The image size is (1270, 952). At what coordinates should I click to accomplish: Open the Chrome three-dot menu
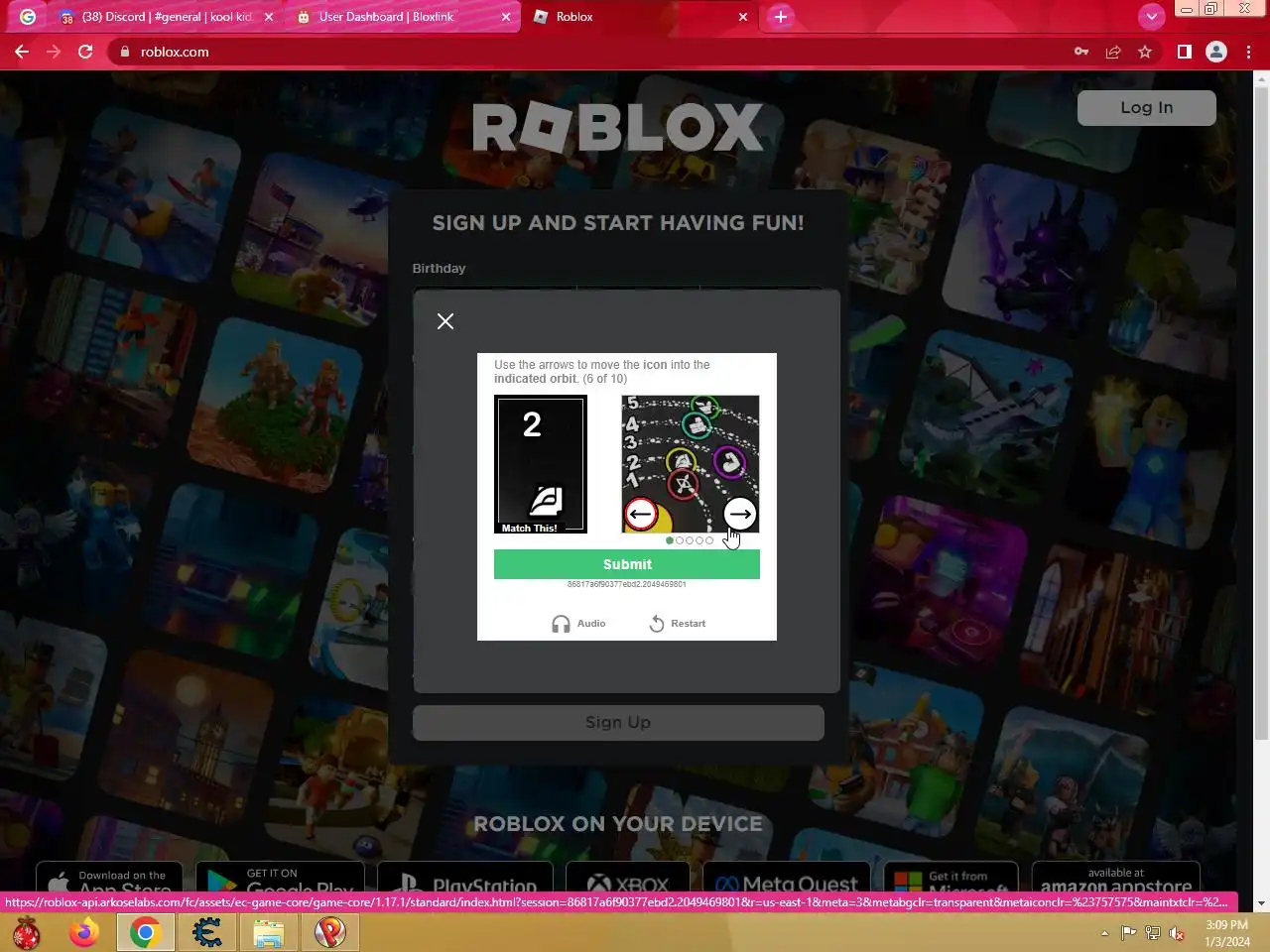pyautogui.click(x=1248, y=52)
